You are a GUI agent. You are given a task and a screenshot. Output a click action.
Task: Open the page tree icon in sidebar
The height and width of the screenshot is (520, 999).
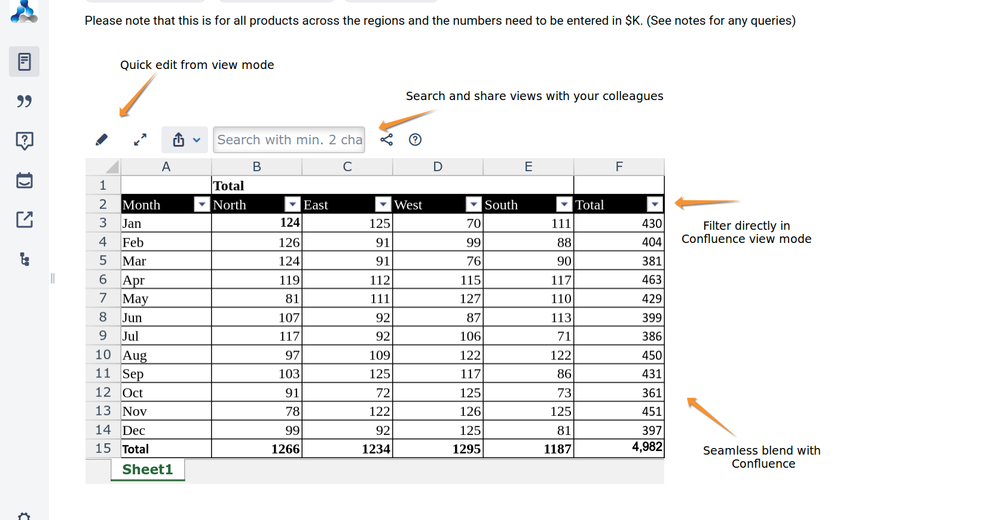pyautogui.click(x=24, y=259)
